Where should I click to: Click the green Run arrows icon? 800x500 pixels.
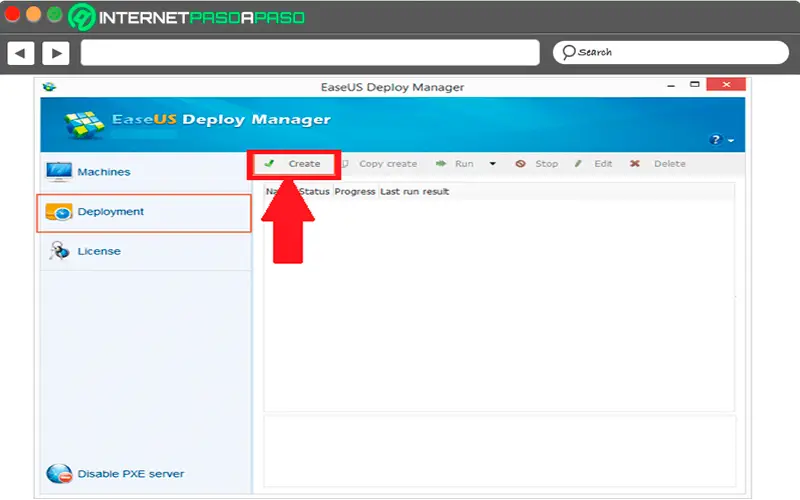click(441, 163)
